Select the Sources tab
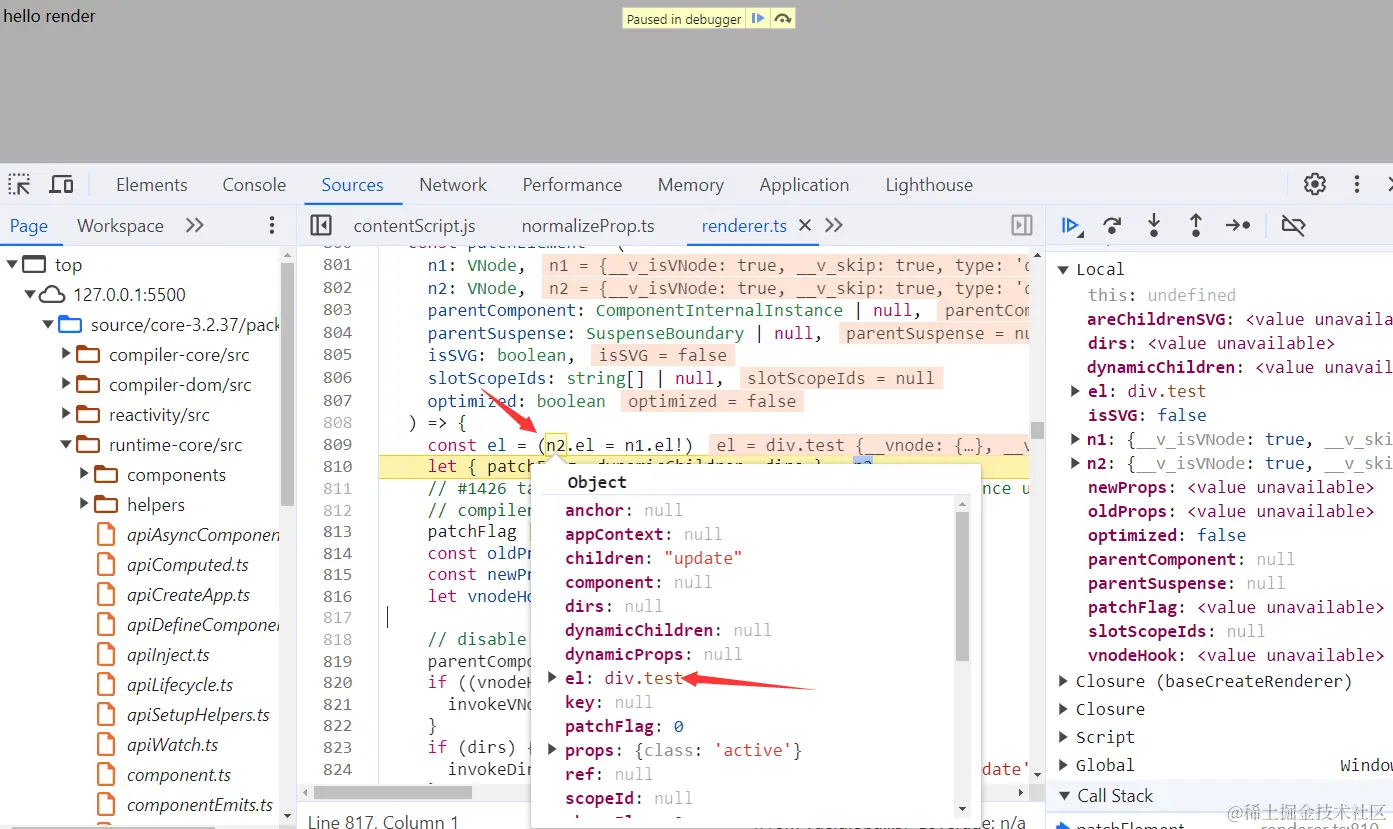 tap(352, 184)
